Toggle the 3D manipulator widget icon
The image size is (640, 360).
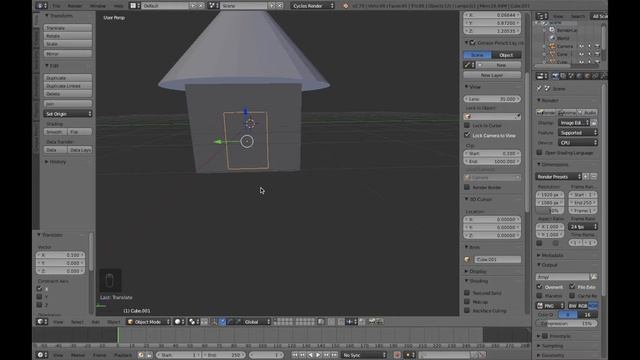[x=214, y=322]
